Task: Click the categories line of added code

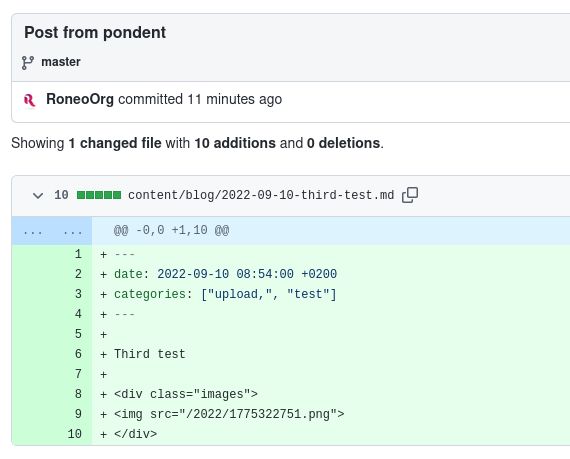Action: [x=225, y=294]
